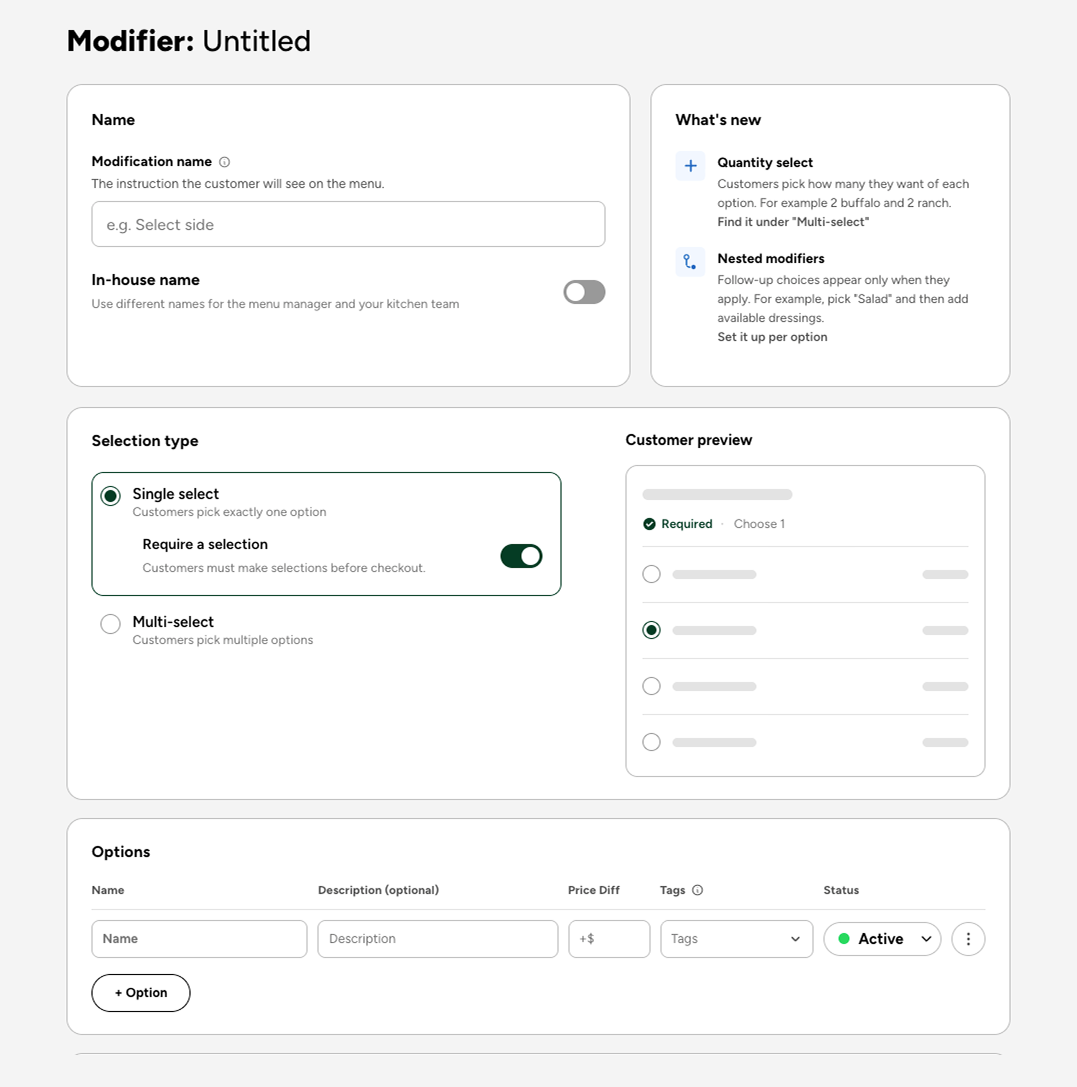
Task: Click the "Price Diff" column header
Action: pos(594,890)
